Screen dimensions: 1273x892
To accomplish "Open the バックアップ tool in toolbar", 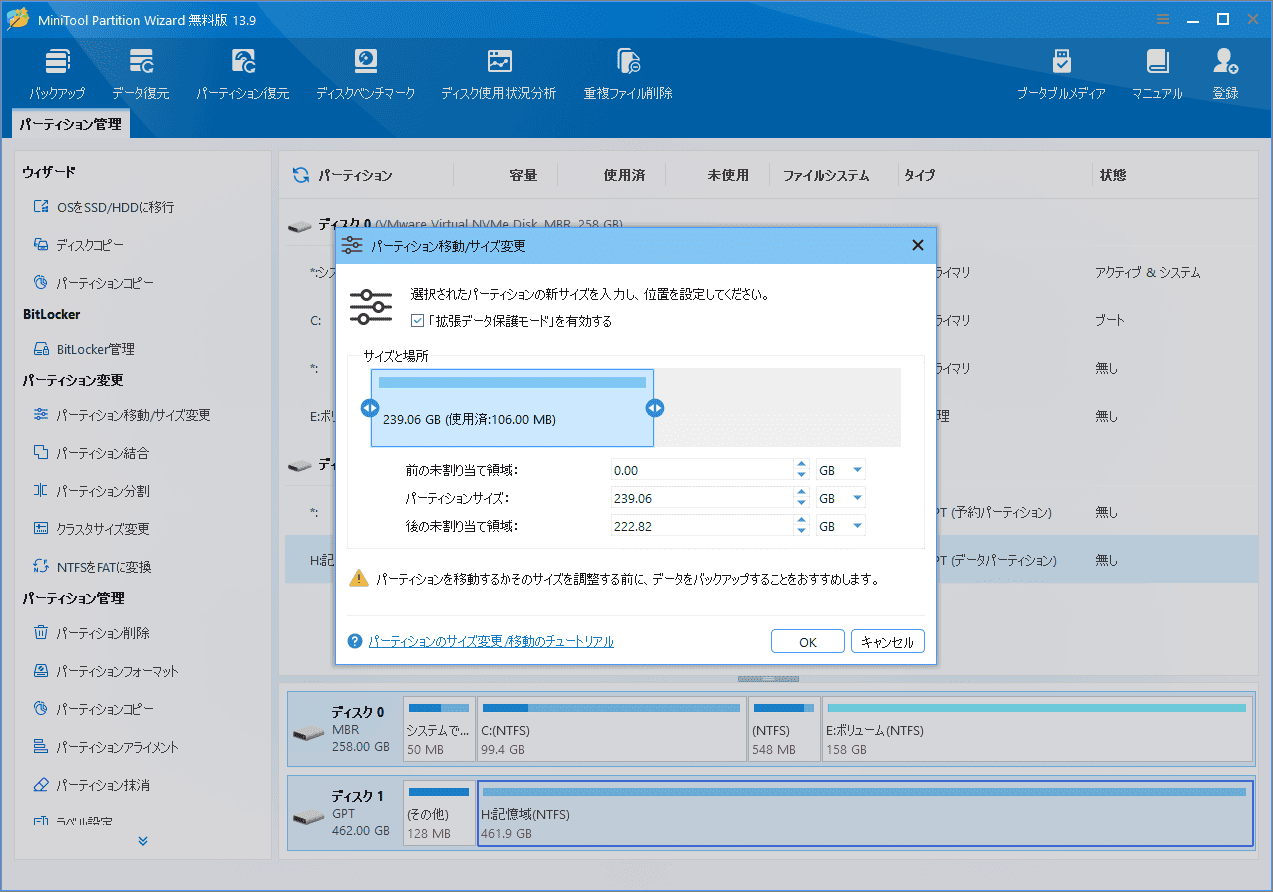I will click(x=57, y=73).
